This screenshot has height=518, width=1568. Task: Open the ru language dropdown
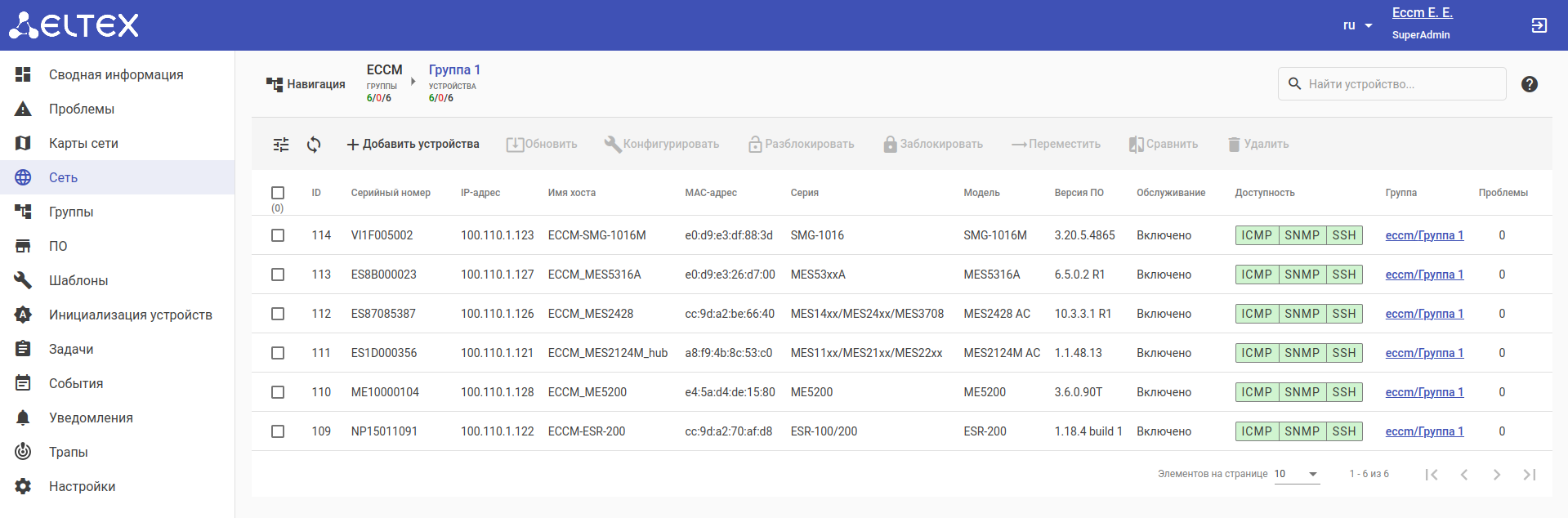[x=1357, y=25]
